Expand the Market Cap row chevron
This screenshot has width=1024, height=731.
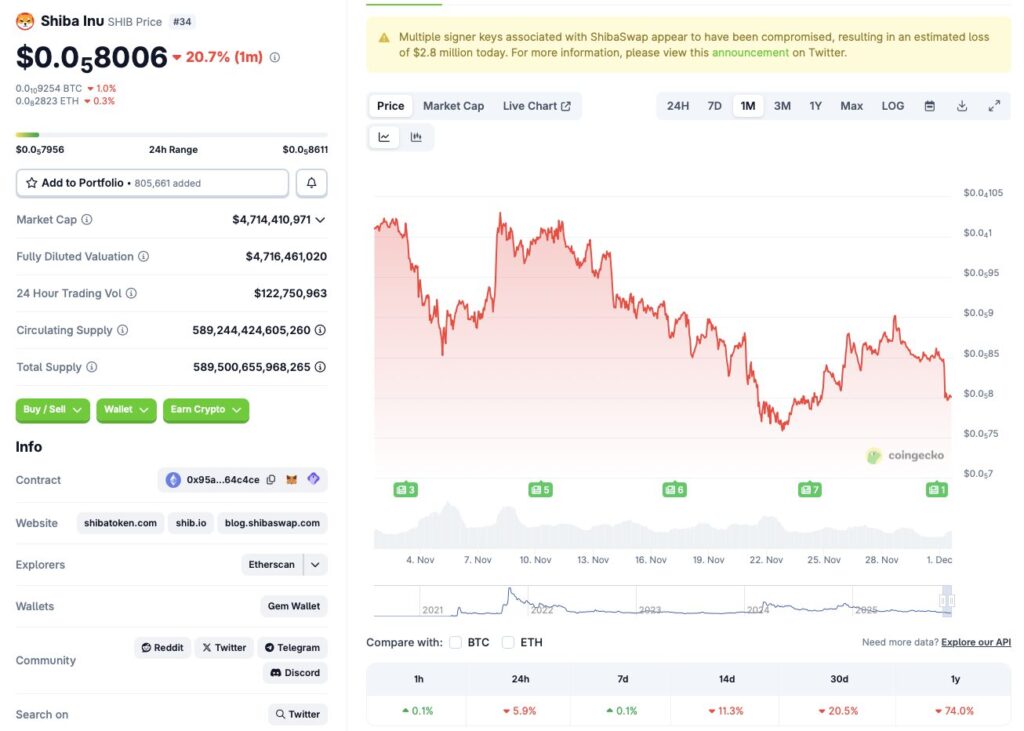[319, 219]
